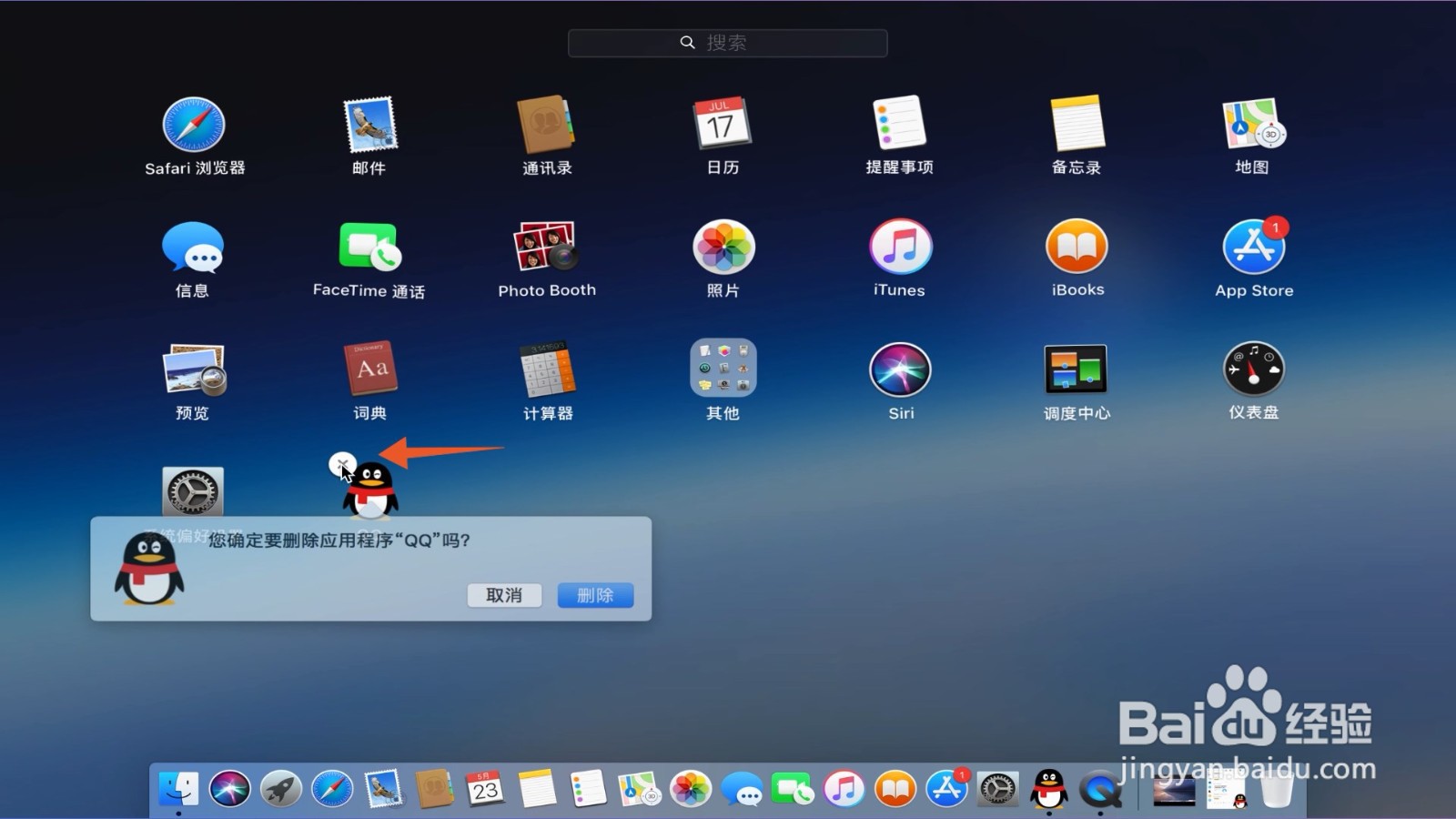The image size is (1456, 819).
Task: Open Photos from the Dock
Action: pyautogui.click(x=691, y=788)
